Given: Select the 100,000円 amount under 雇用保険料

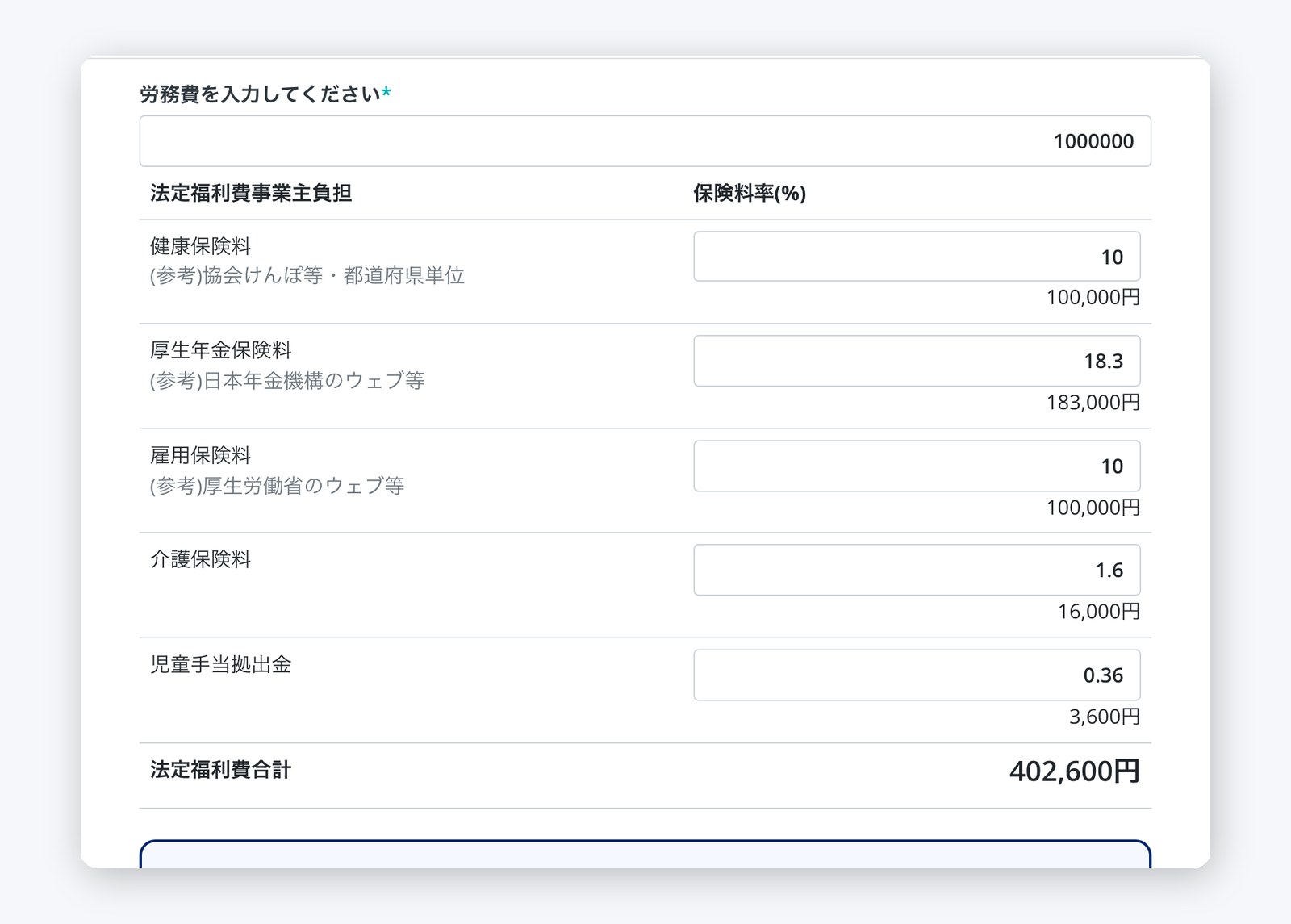Looking at the screenshot, I should [x=1093, y=508].
